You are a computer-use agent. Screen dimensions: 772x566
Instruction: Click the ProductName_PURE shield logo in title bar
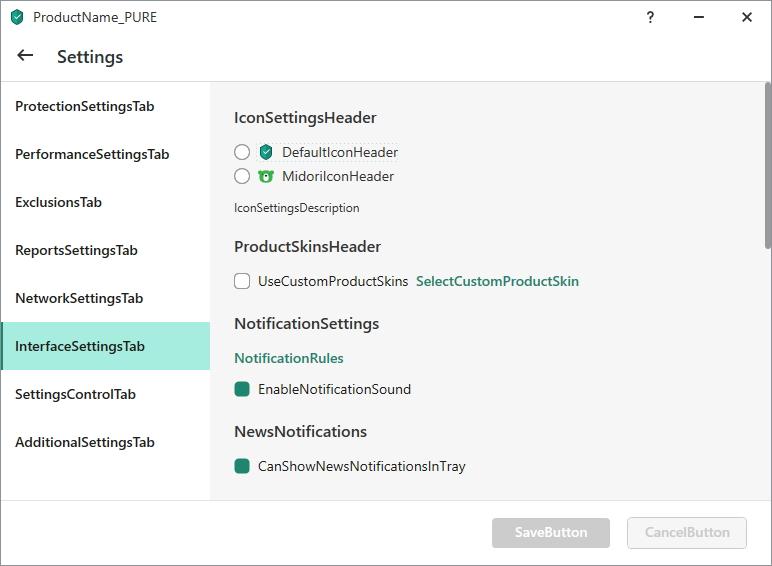pos(17,17)
